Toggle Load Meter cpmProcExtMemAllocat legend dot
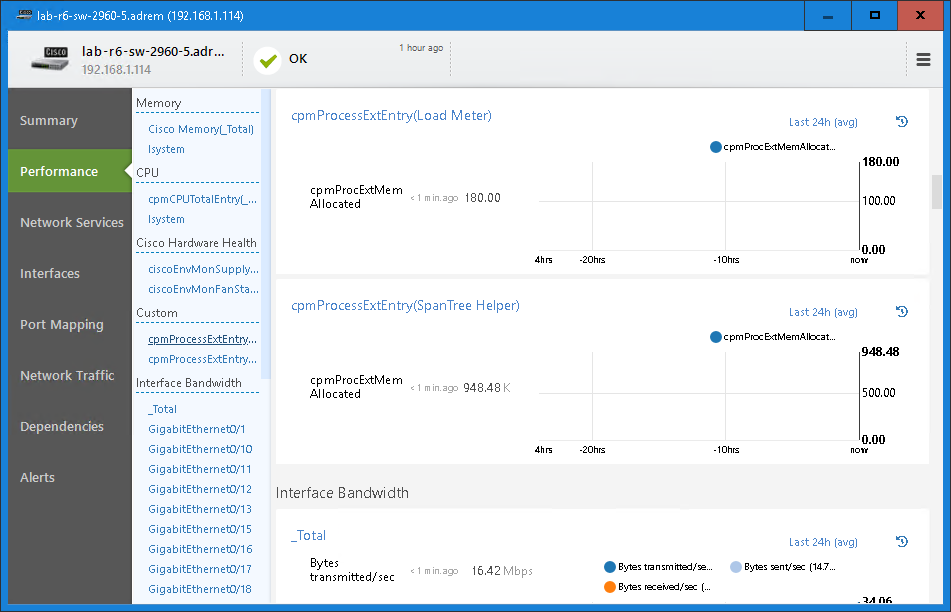 pyautogui.click(x=716, y=146)
